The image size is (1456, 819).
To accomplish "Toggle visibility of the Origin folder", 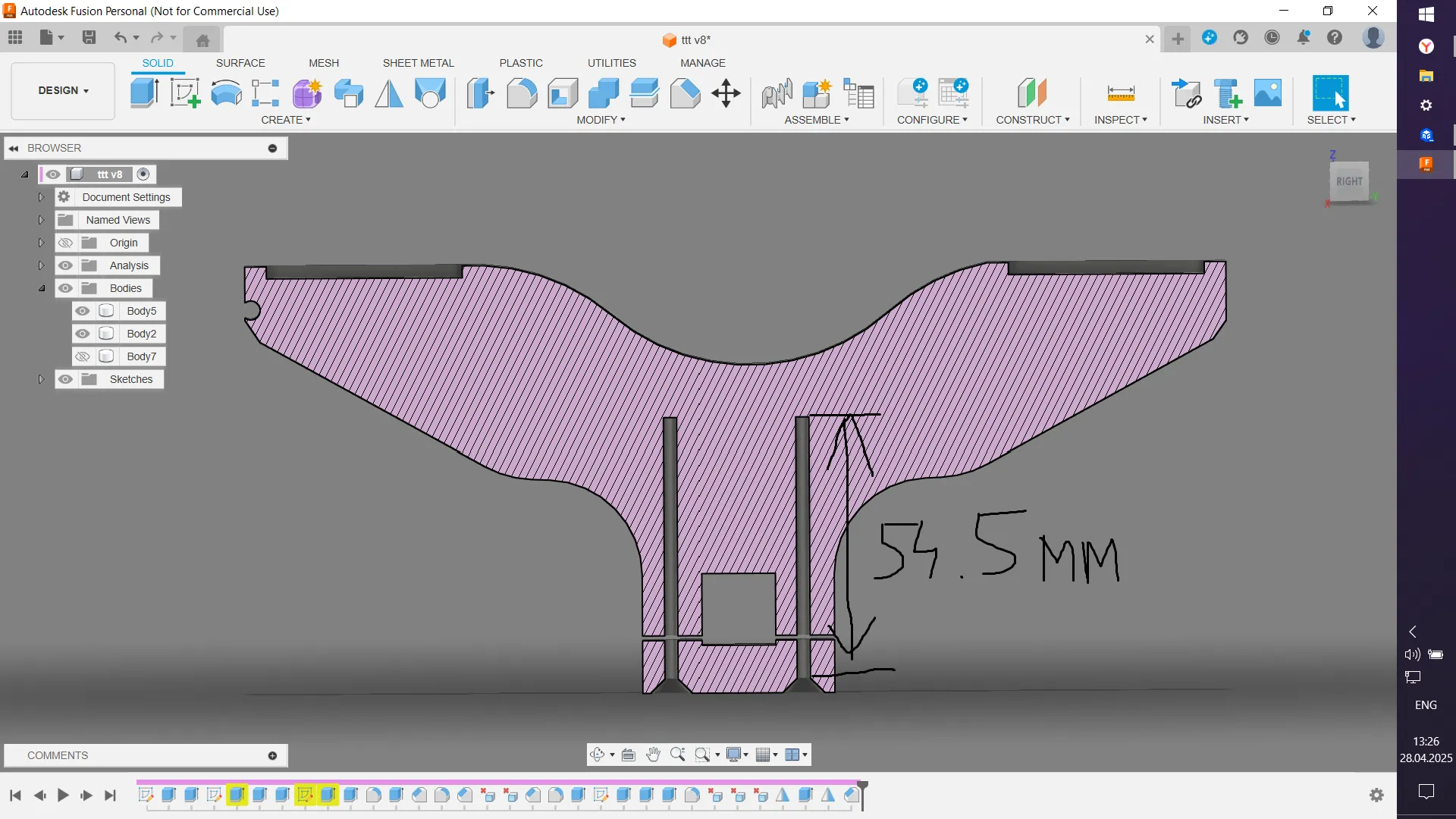I will 66,243.
